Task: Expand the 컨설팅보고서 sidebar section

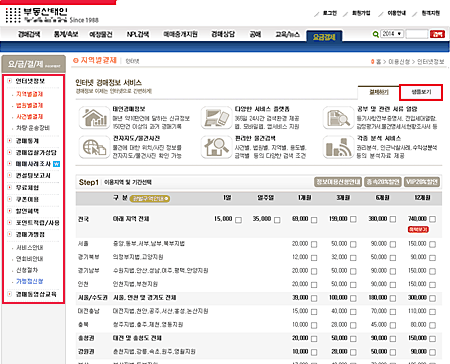Action: (33, 176)
